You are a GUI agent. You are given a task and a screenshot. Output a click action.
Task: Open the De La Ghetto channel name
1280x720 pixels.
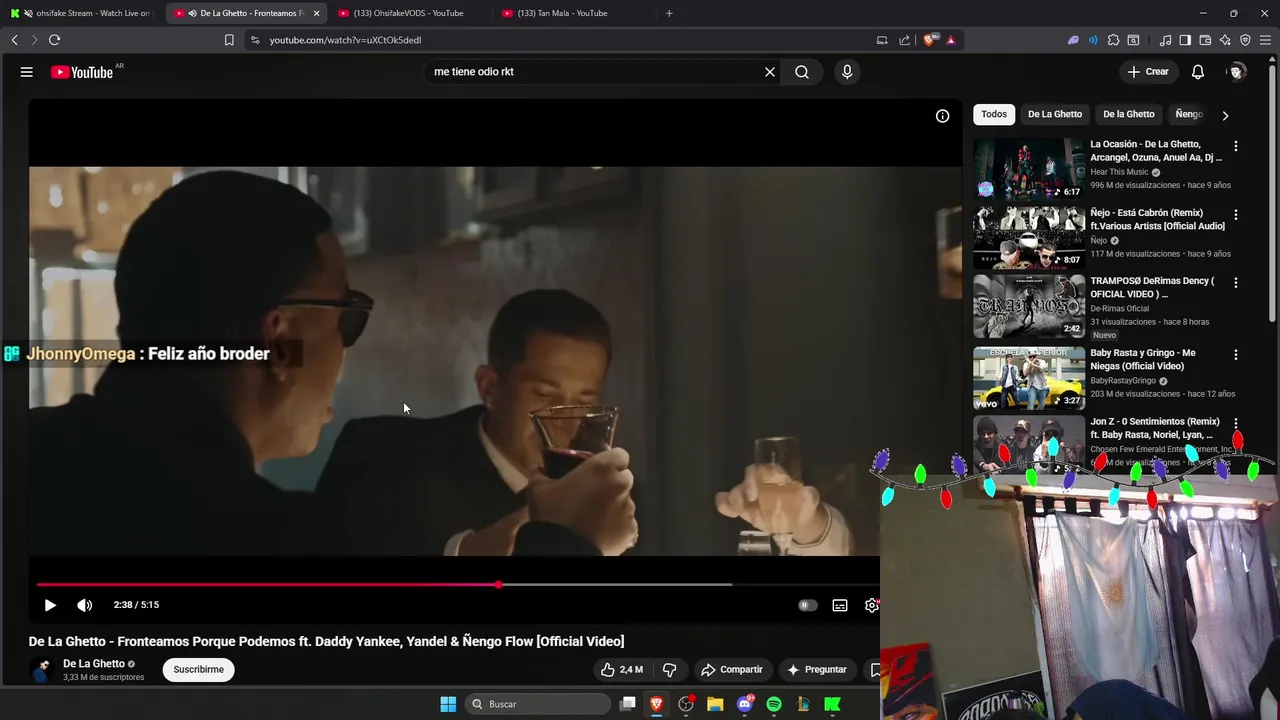tap(94, 664)
